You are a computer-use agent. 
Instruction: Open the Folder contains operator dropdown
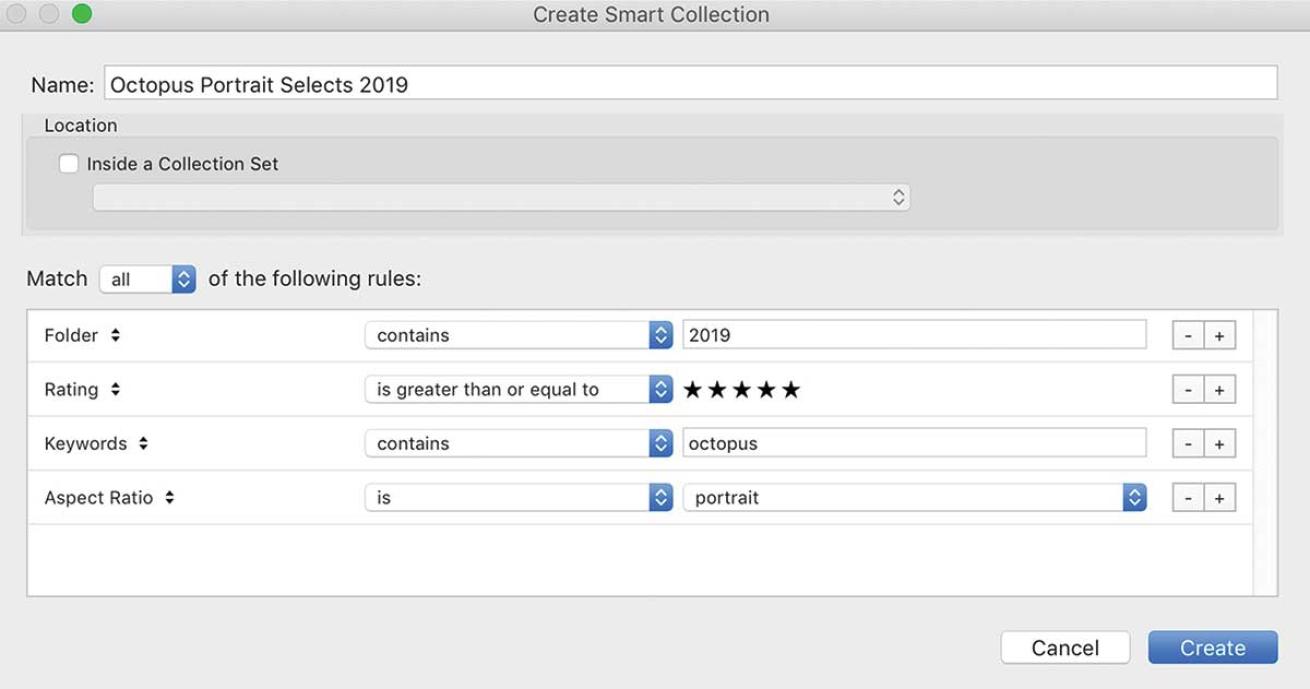pos(518,336)
